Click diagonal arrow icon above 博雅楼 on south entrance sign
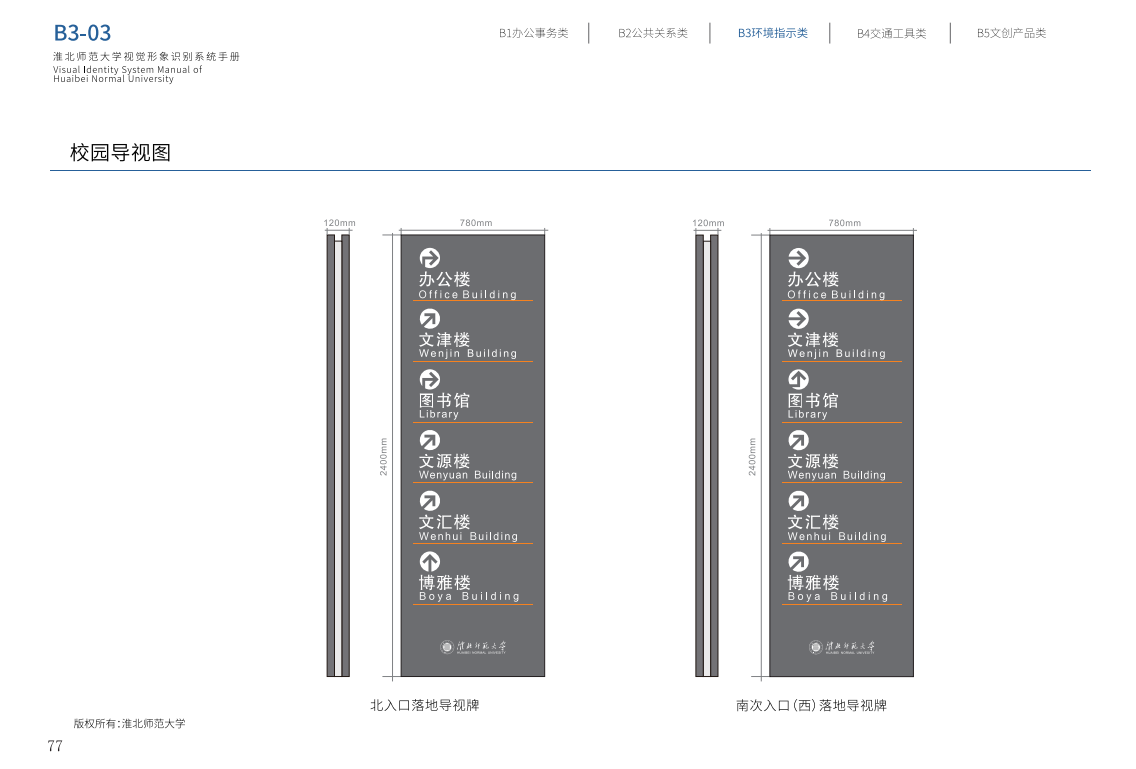The height and width of the screenshot is (769, 1136). pyautogui.click(x=798, y=562)
